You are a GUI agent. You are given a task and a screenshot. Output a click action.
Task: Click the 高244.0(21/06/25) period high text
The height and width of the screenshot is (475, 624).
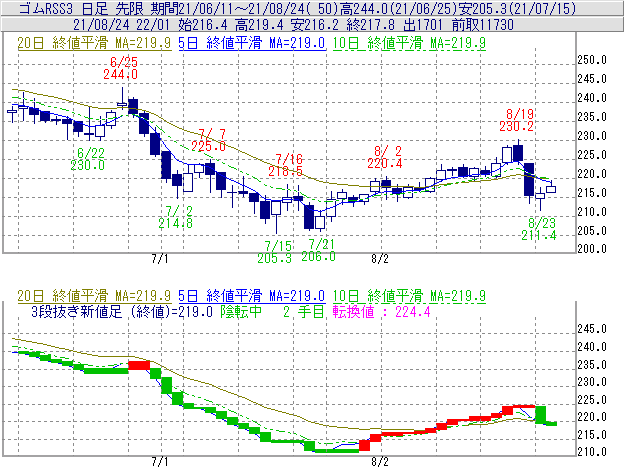point(398,8)
